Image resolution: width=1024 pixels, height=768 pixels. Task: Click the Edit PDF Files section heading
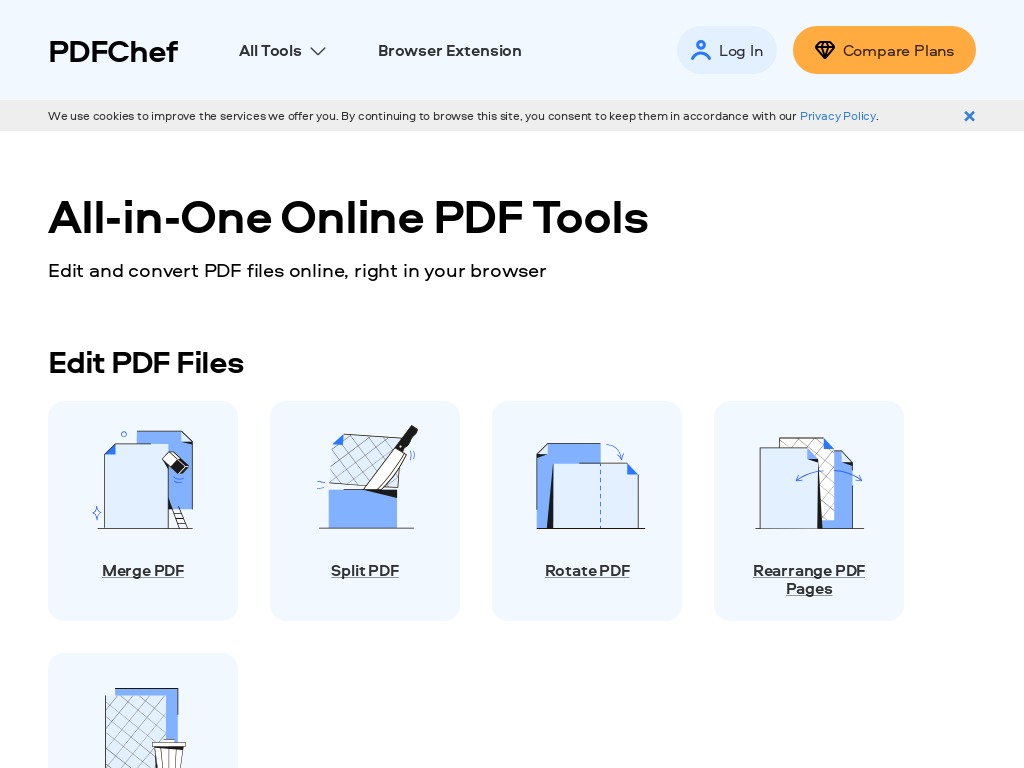pos(146,363)
